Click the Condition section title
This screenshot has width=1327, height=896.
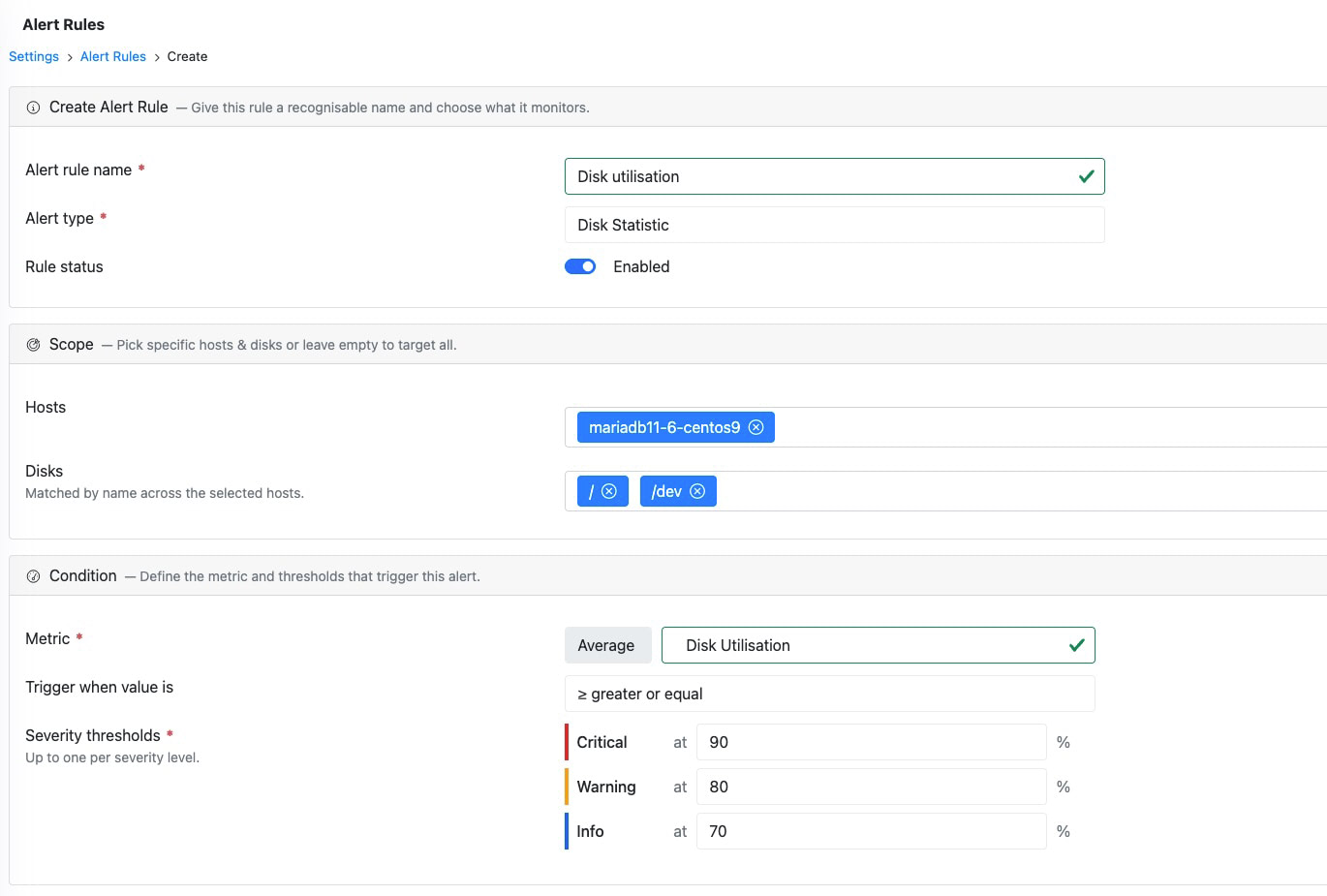(83, 575)
